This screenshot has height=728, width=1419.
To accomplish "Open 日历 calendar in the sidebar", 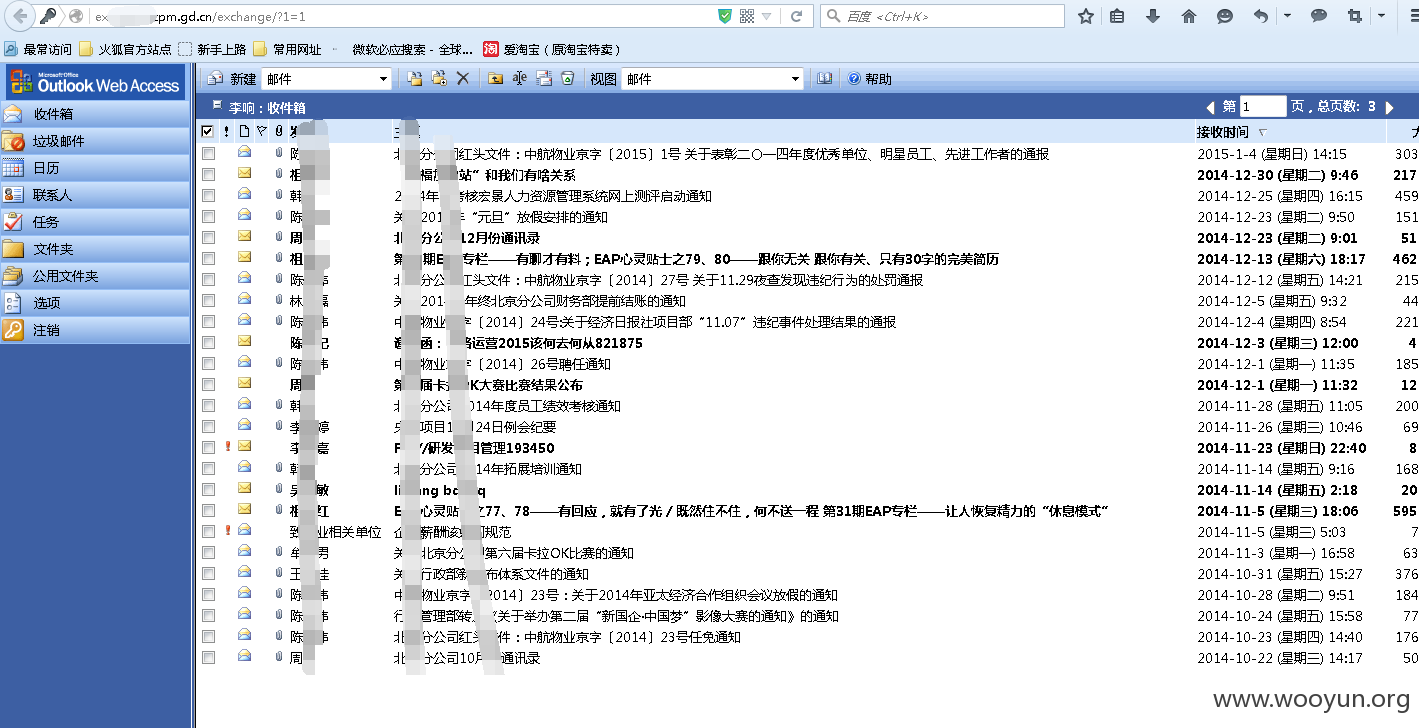I will coord(95,168).
